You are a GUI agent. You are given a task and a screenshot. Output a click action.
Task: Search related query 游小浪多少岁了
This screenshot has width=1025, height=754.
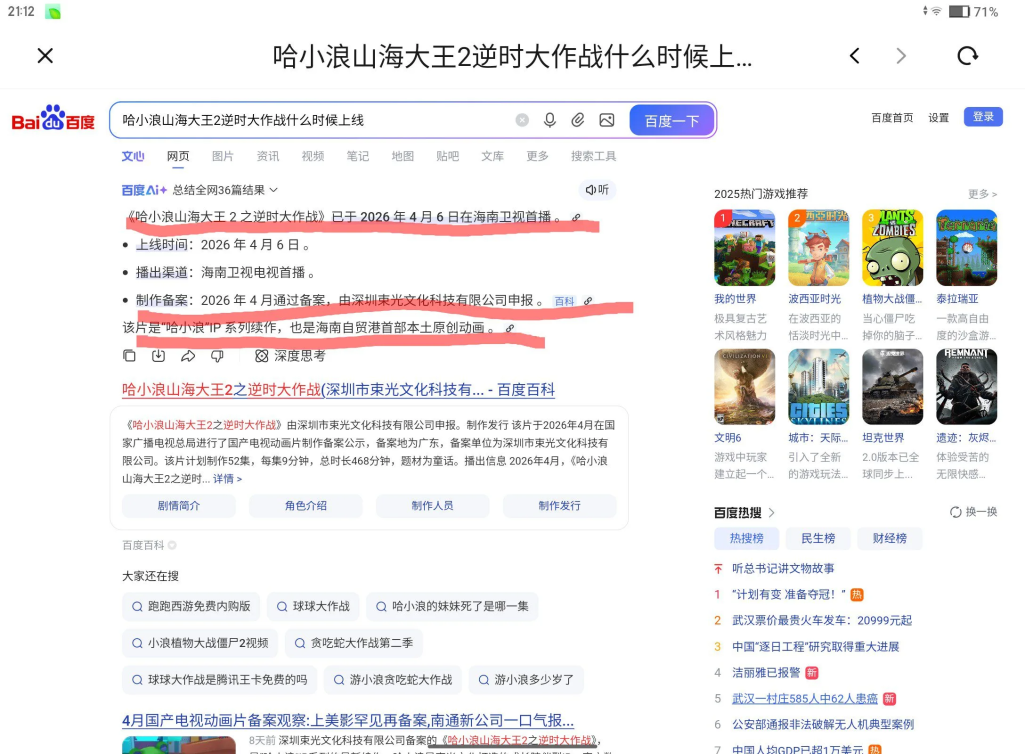pyautogui.click(x=526, y=679)
